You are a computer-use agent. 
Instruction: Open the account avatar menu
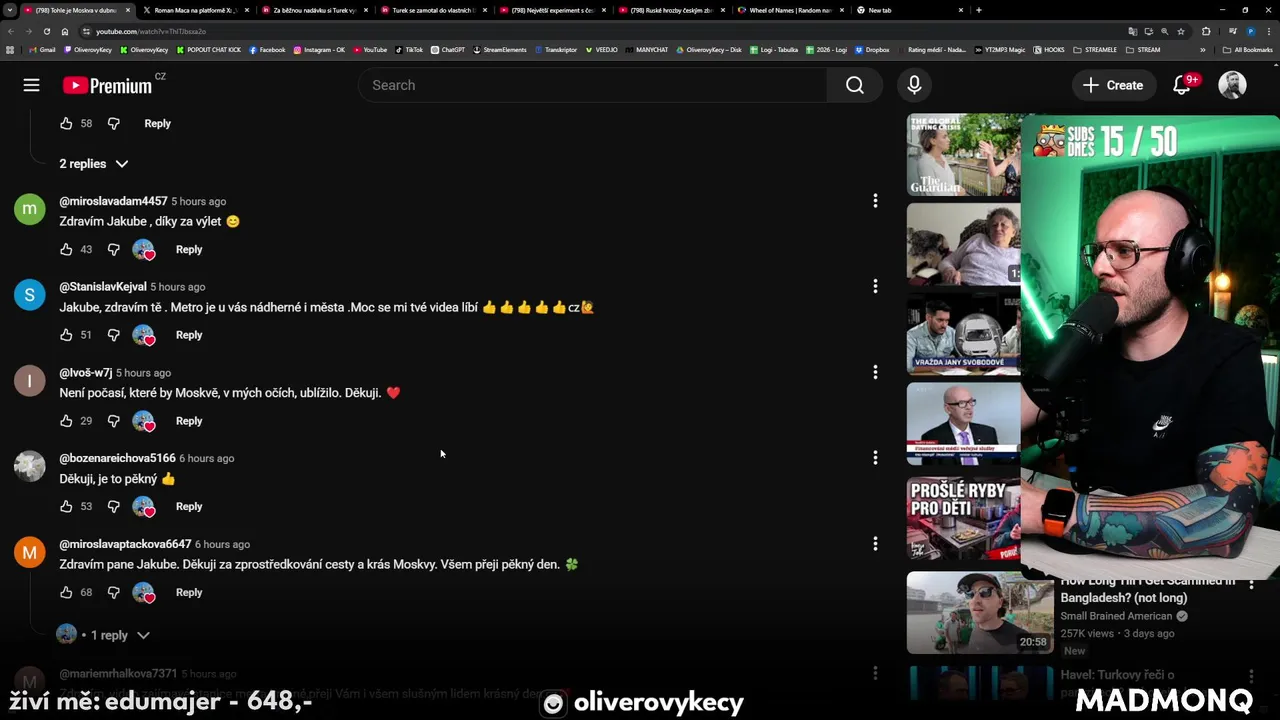point(1232,85)
